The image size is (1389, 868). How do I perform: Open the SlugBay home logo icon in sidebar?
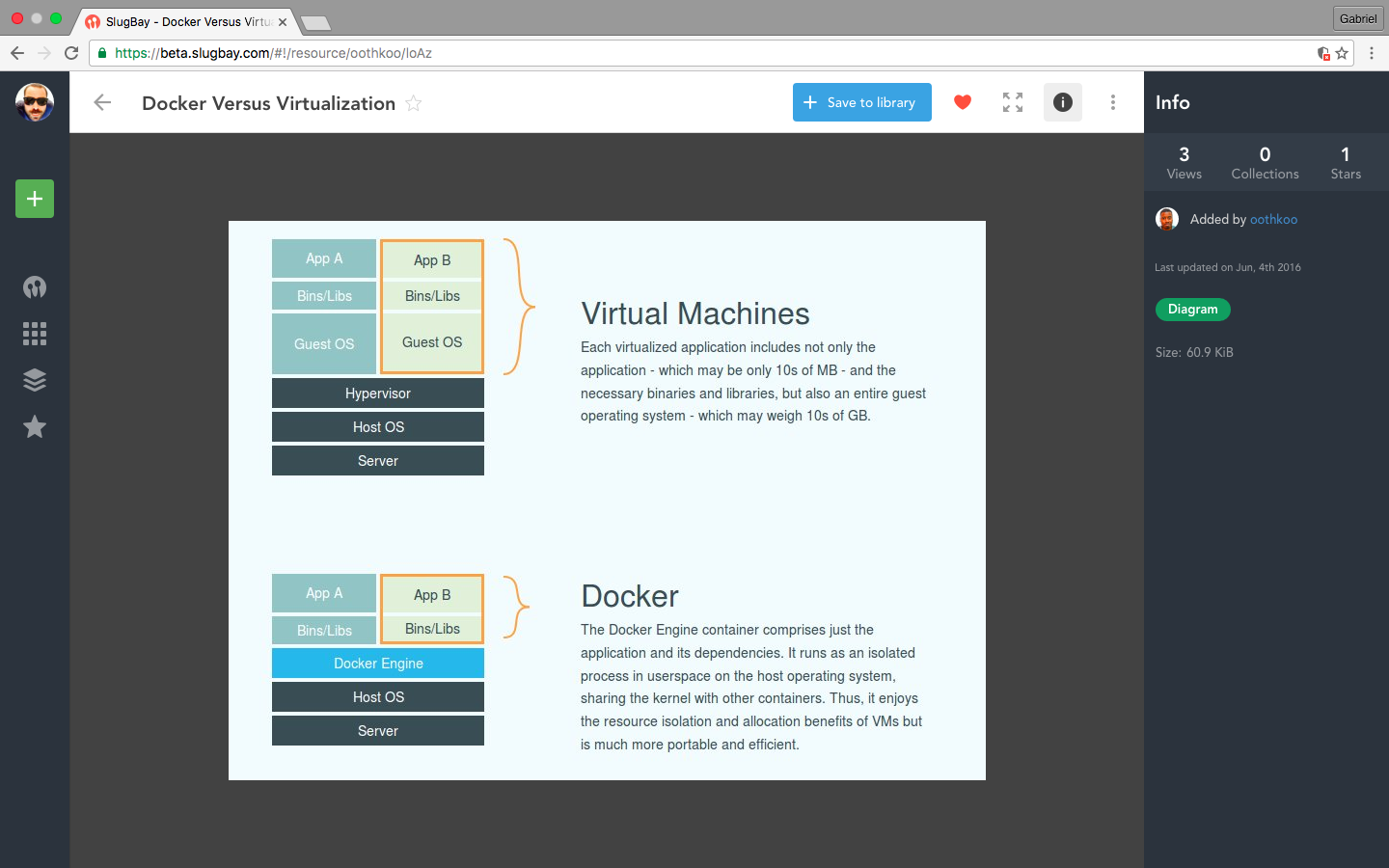coord(35,287)
